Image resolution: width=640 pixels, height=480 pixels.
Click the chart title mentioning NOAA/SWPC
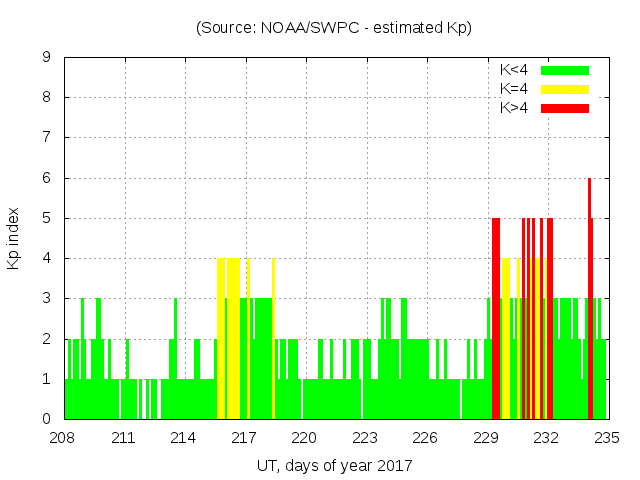pos(334,27)
